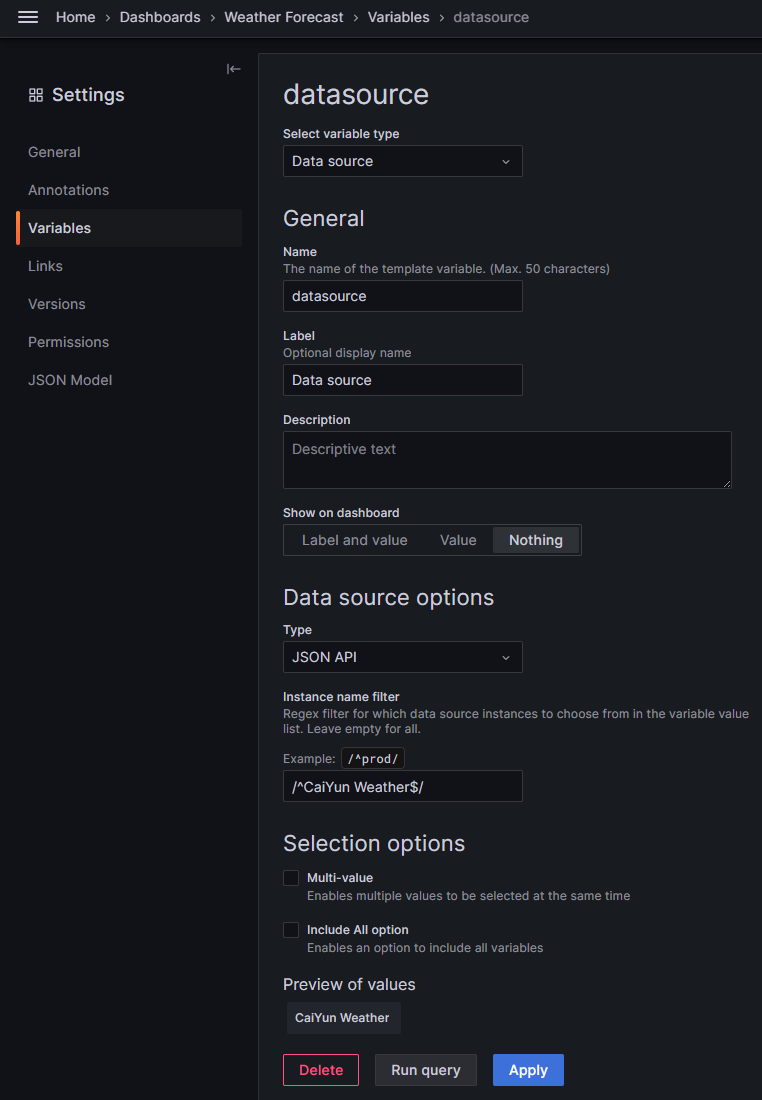Click the datasource page heading
762x1100 pixels.
pos(356,94)
